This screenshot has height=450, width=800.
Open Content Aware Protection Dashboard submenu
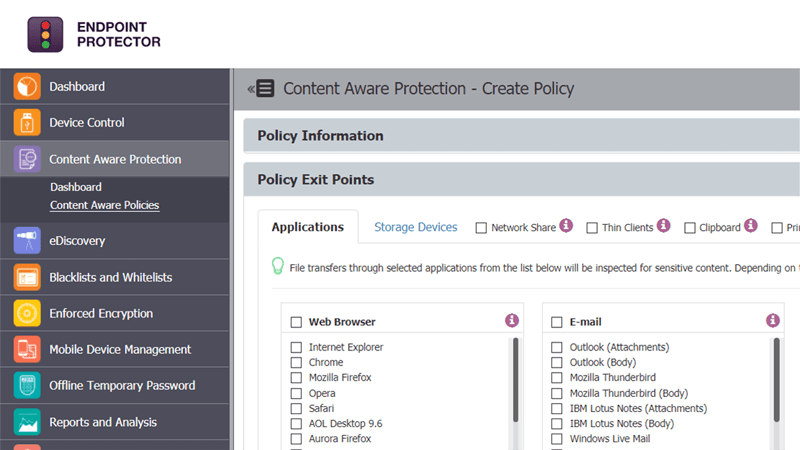coord(76,187)
